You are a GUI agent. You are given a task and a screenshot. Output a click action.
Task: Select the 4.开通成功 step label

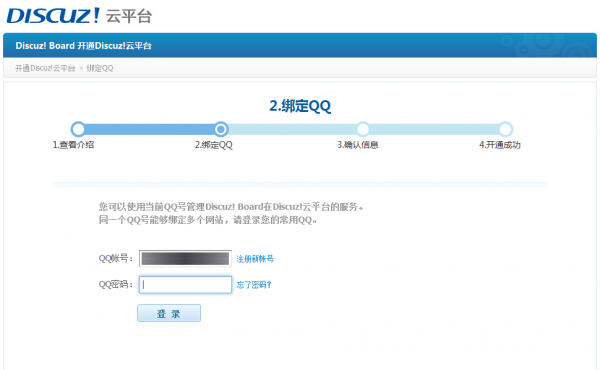coord(500,145)
